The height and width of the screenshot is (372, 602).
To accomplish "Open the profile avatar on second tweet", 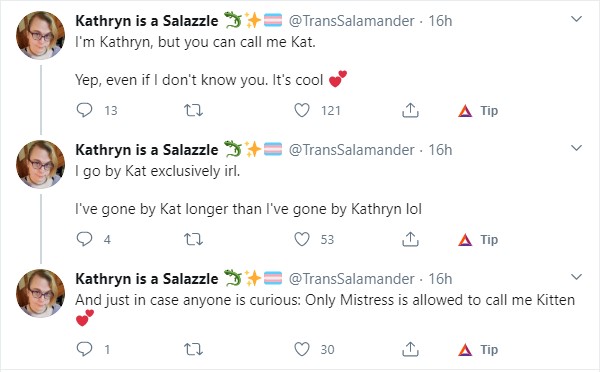I will pyautogui.click(x=40, y=164).
